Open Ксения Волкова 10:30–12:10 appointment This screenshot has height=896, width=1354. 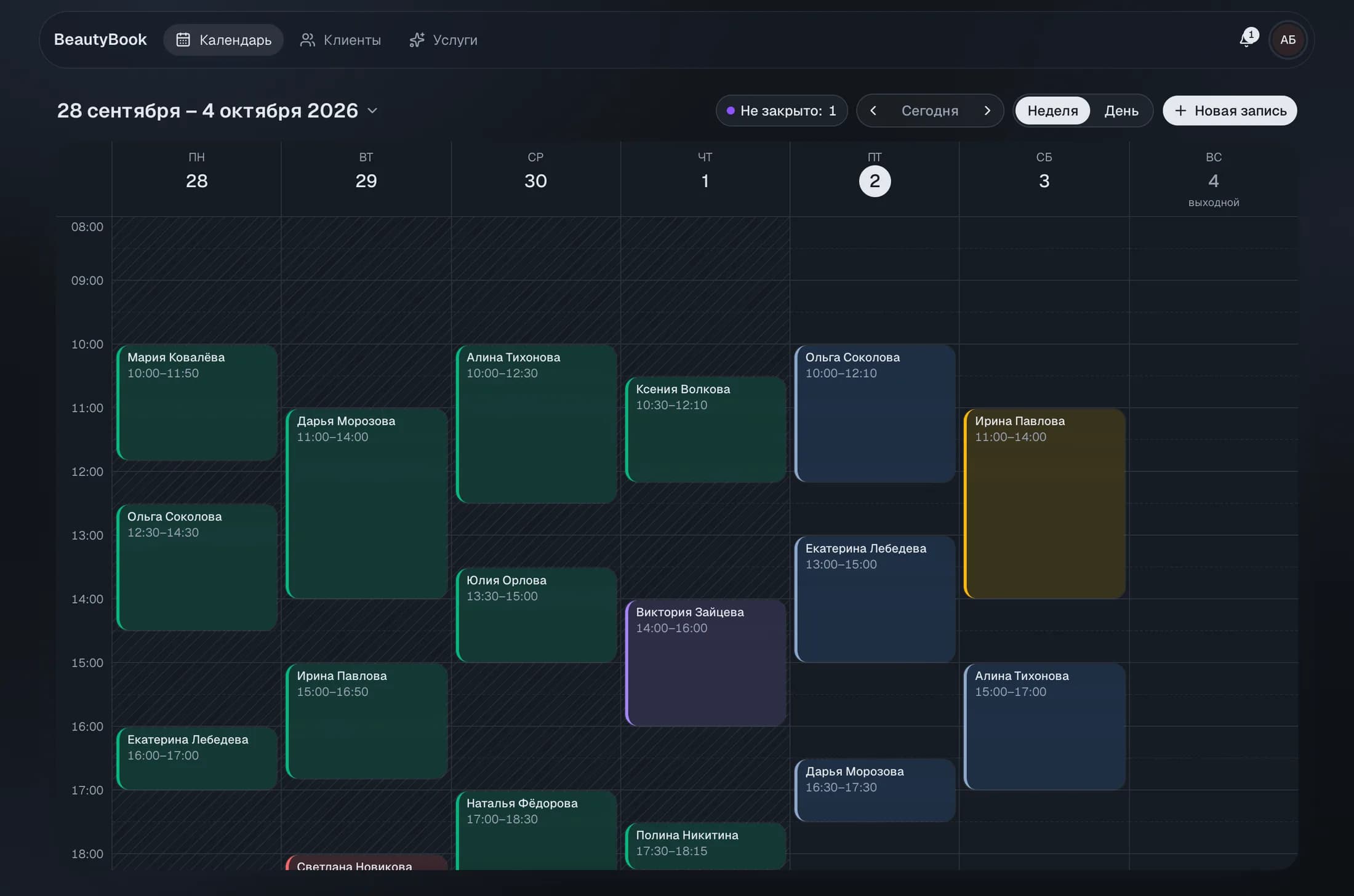705,430
